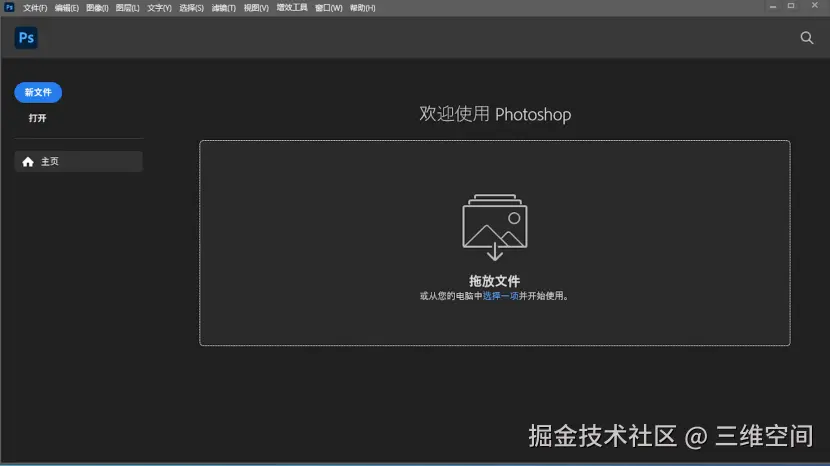Select the 主页 sidebar item
The image size is (830, 466).
pyautogui.click(x=78, y=162)
